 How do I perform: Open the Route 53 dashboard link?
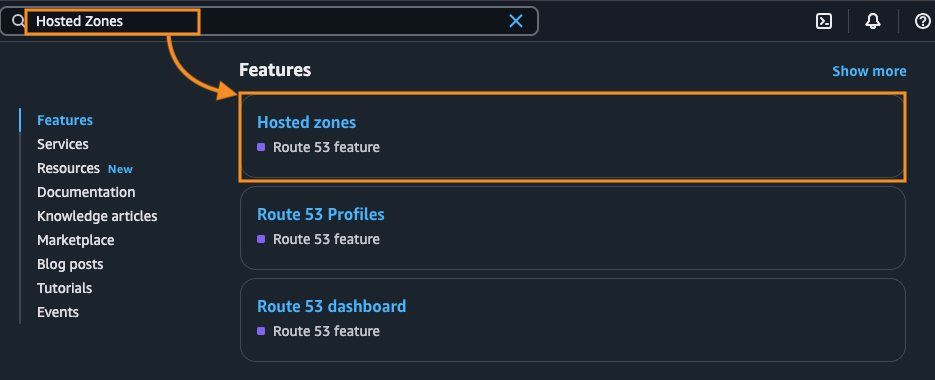pyautogui.click(x=332, y=306)
